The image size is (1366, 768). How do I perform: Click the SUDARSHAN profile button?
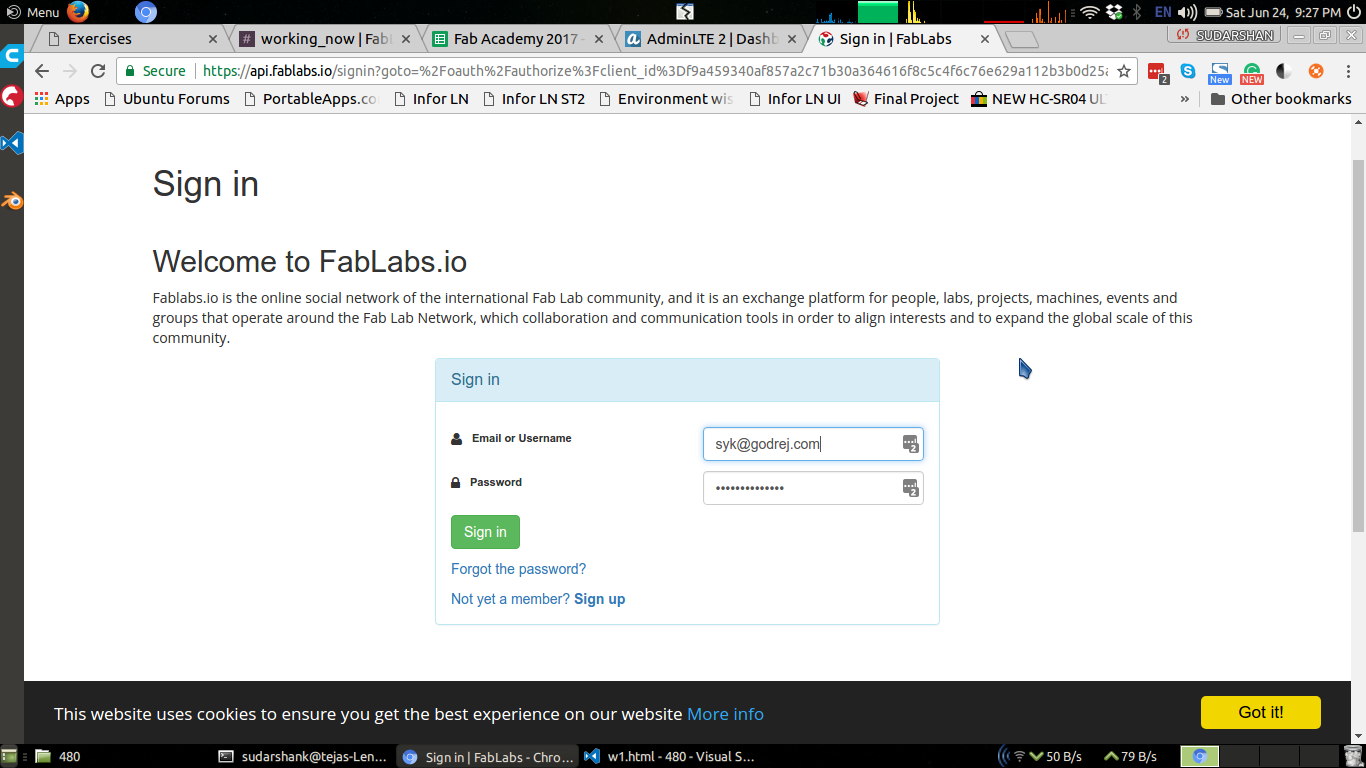click(1226, 35)
